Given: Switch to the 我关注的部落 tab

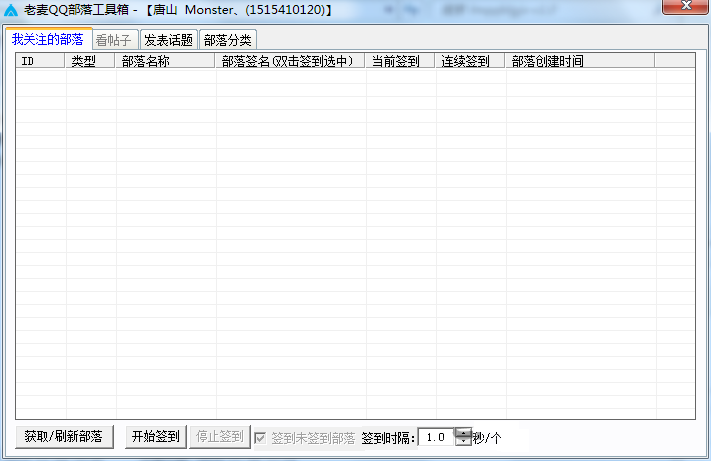Looking at the screenshot, I should 47,39.
